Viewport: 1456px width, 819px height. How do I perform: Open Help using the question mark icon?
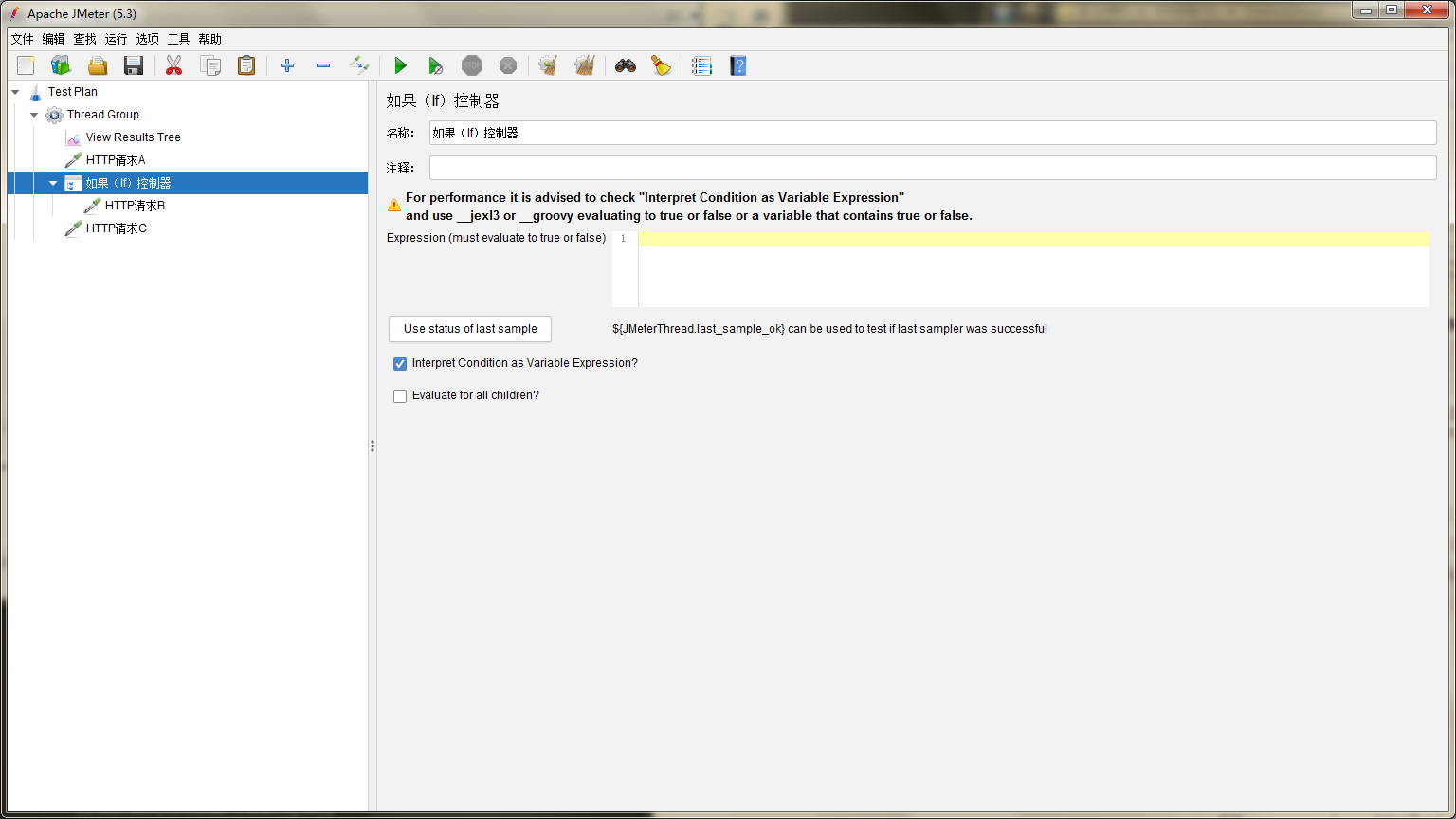click(738, 65)
